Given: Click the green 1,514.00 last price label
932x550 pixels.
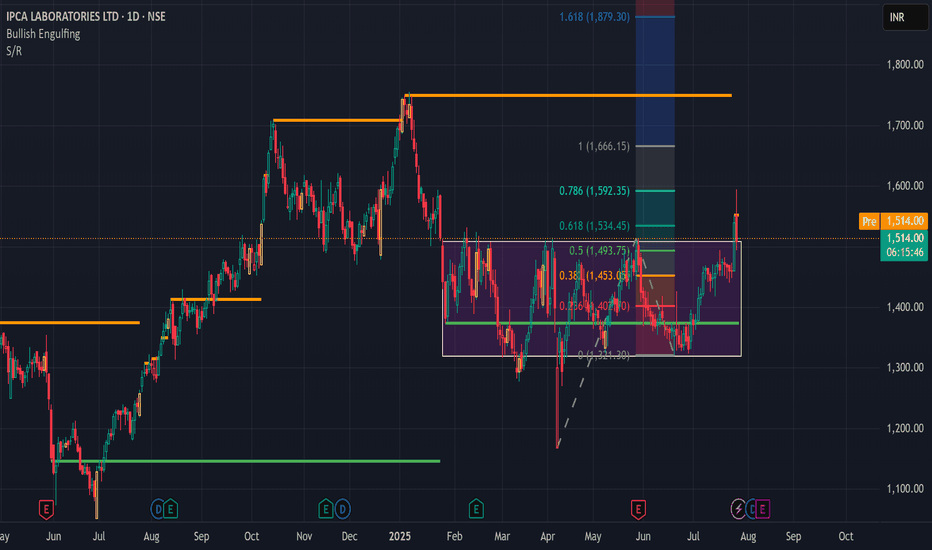Looking at the screenshot, I should (904, 238).
